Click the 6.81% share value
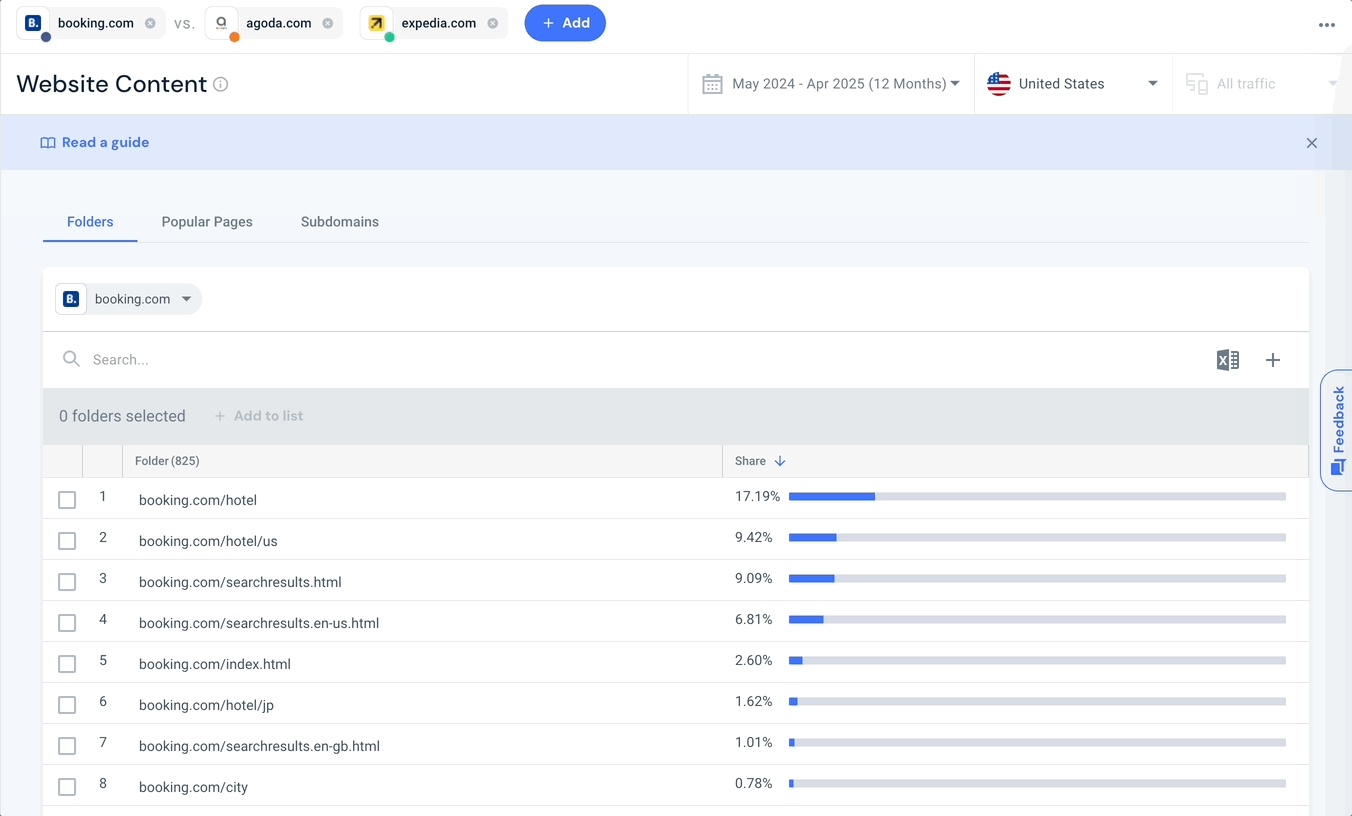 754,619
